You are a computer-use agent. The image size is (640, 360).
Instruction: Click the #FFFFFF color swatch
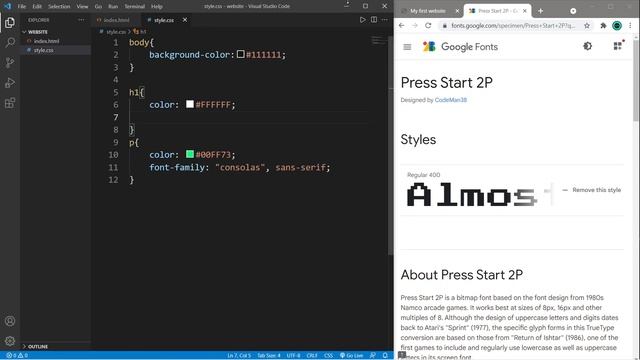[190, 104]
